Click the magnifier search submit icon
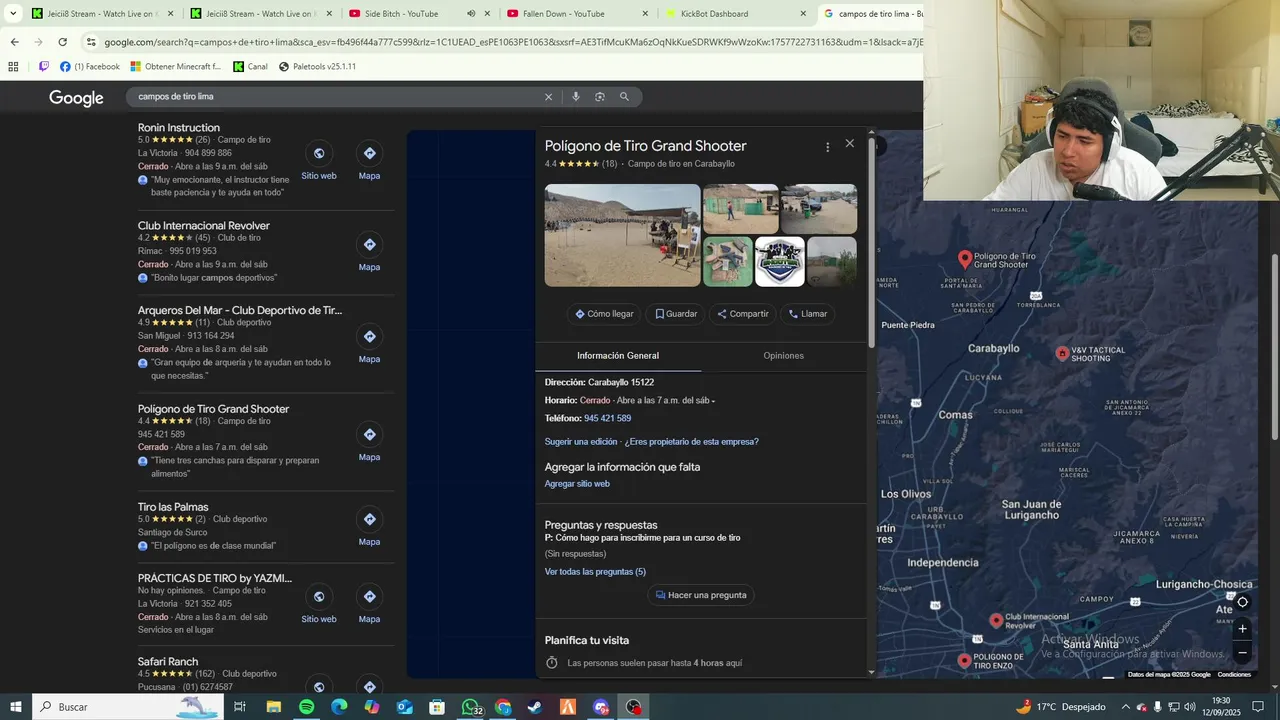 tap(624, 97)
